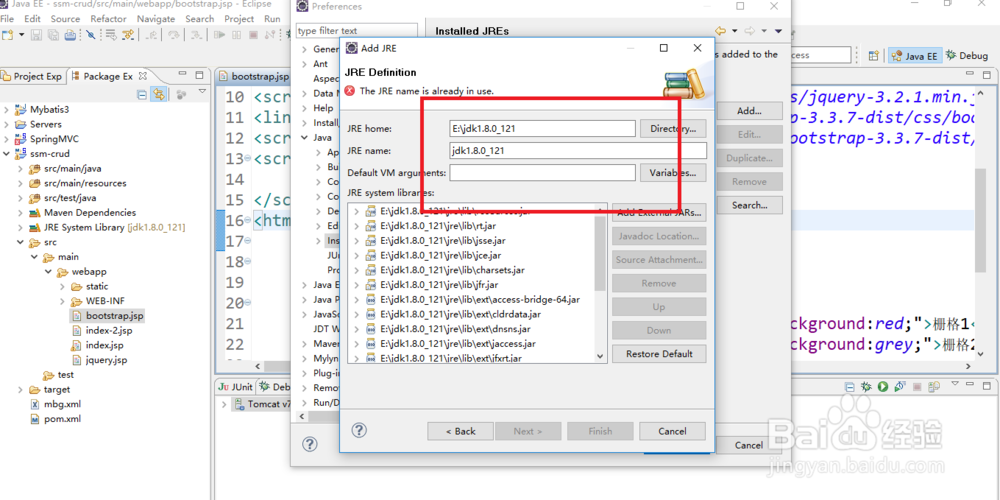Collapse the ssm-crud project

(6, 154)
